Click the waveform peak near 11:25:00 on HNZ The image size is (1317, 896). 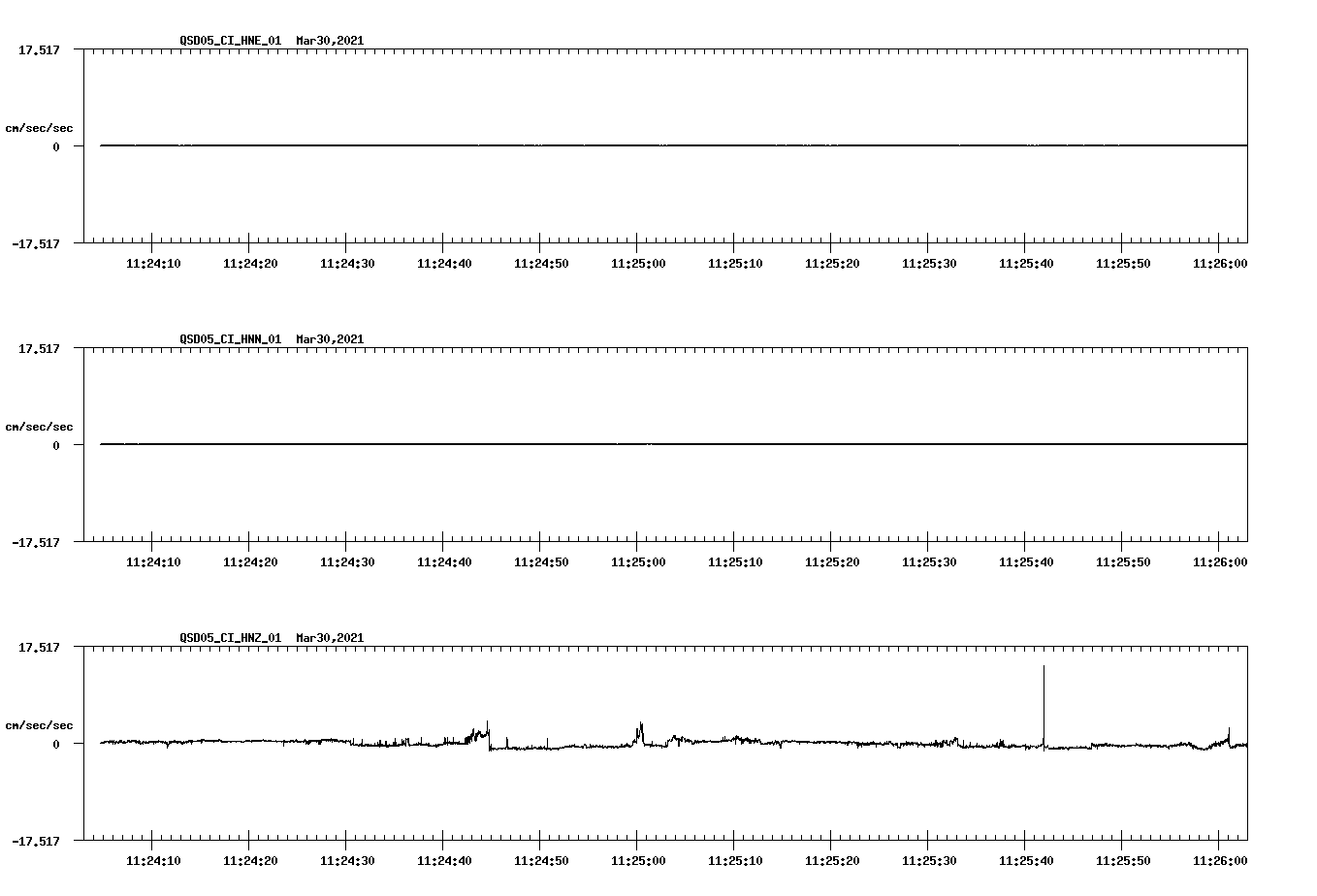[639, 725]
